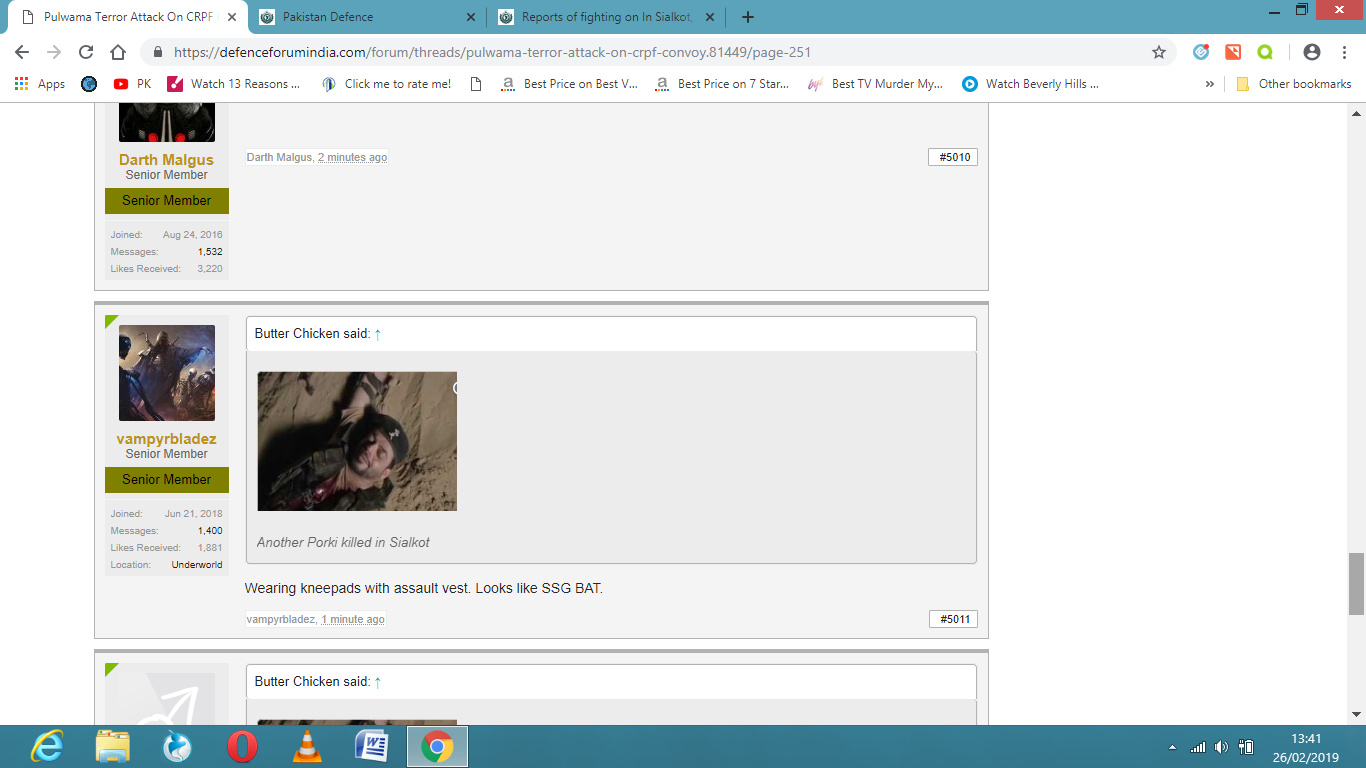Click the Apps grid shortcut
This screenshot has height=768, width=1366.
tap(40, 84)
